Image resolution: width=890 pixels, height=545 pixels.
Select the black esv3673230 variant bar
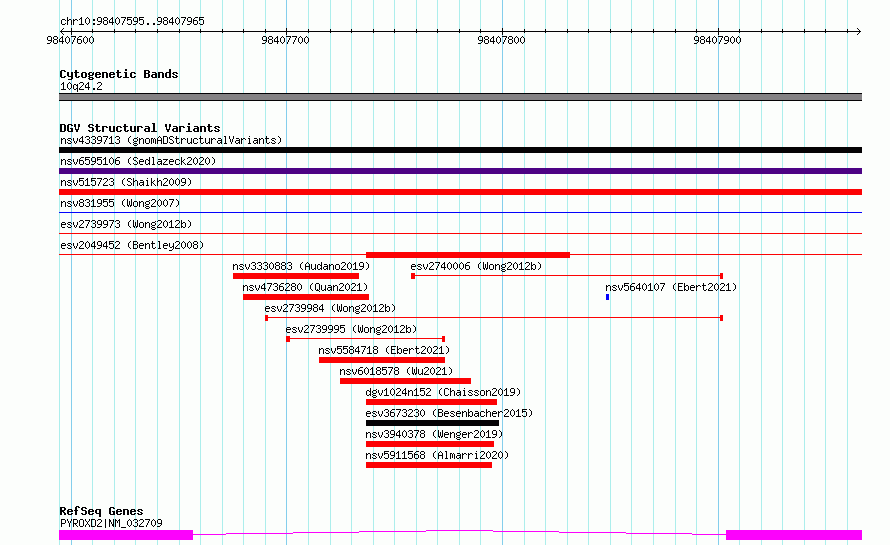433,423
